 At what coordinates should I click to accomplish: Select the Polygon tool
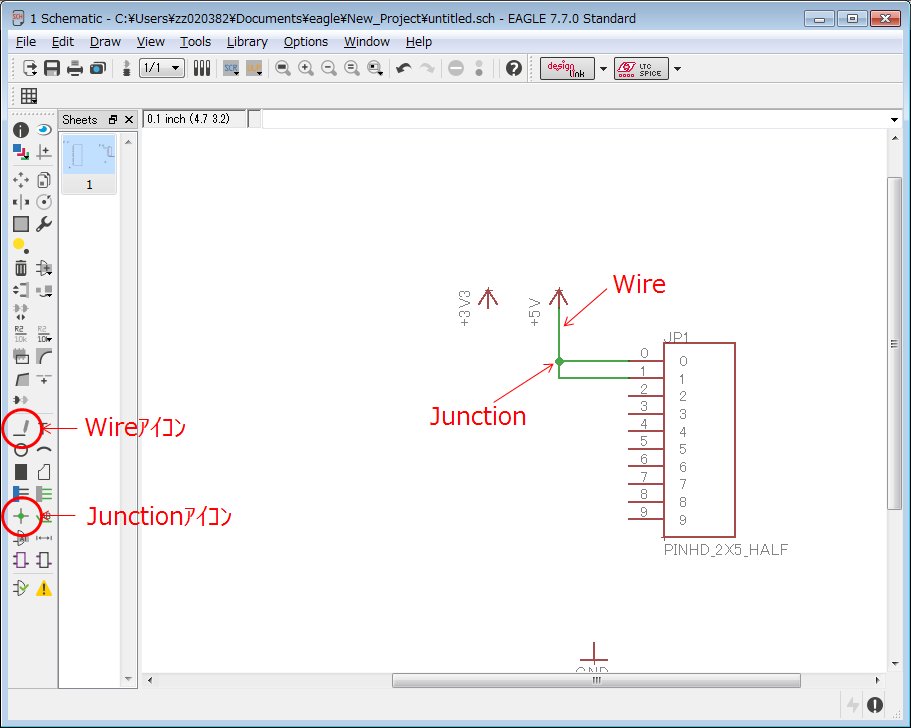click(x=44, y=472)
